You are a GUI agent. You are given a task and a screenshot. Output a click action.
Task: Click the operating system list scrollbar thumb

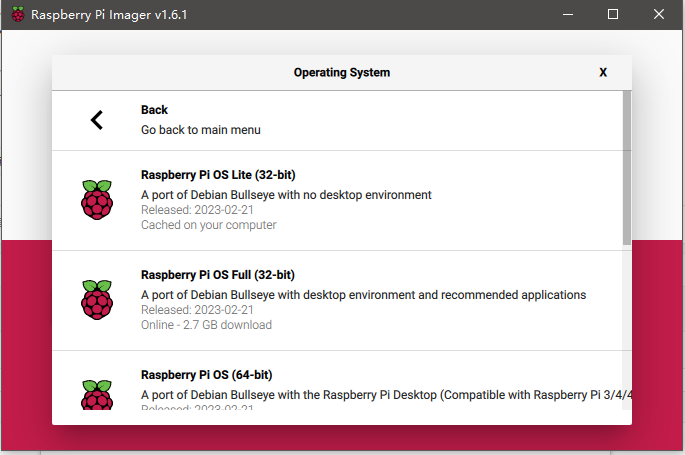coord(627,168)
